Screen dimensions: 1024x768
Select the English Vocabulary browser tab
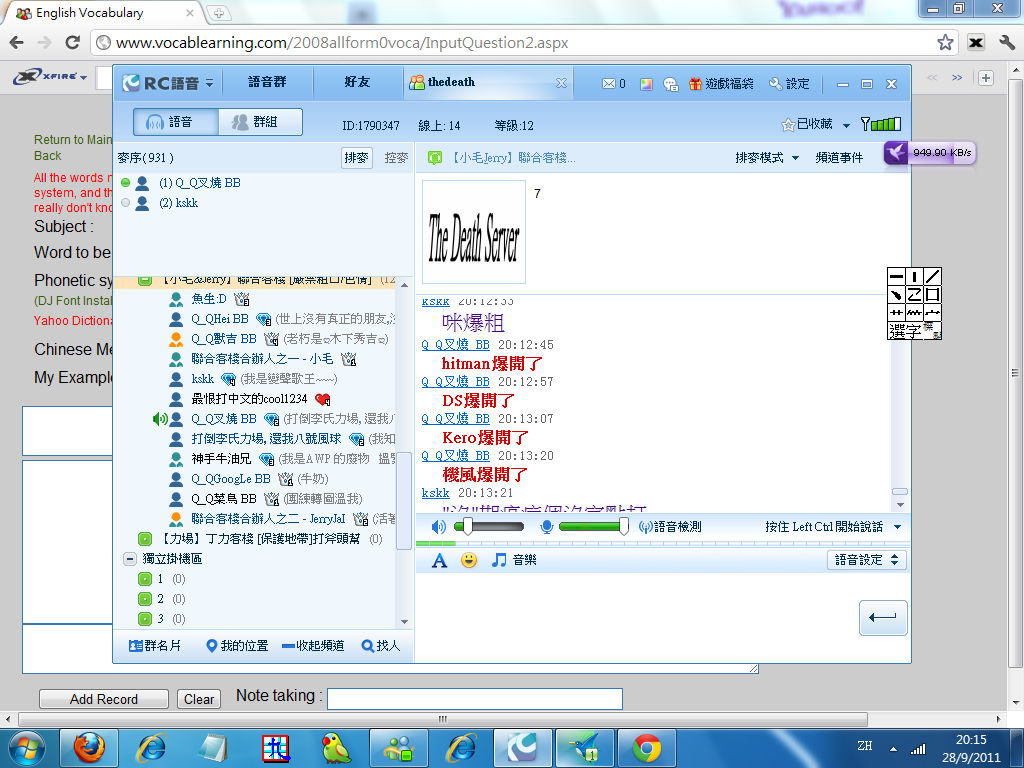(103, 13)
